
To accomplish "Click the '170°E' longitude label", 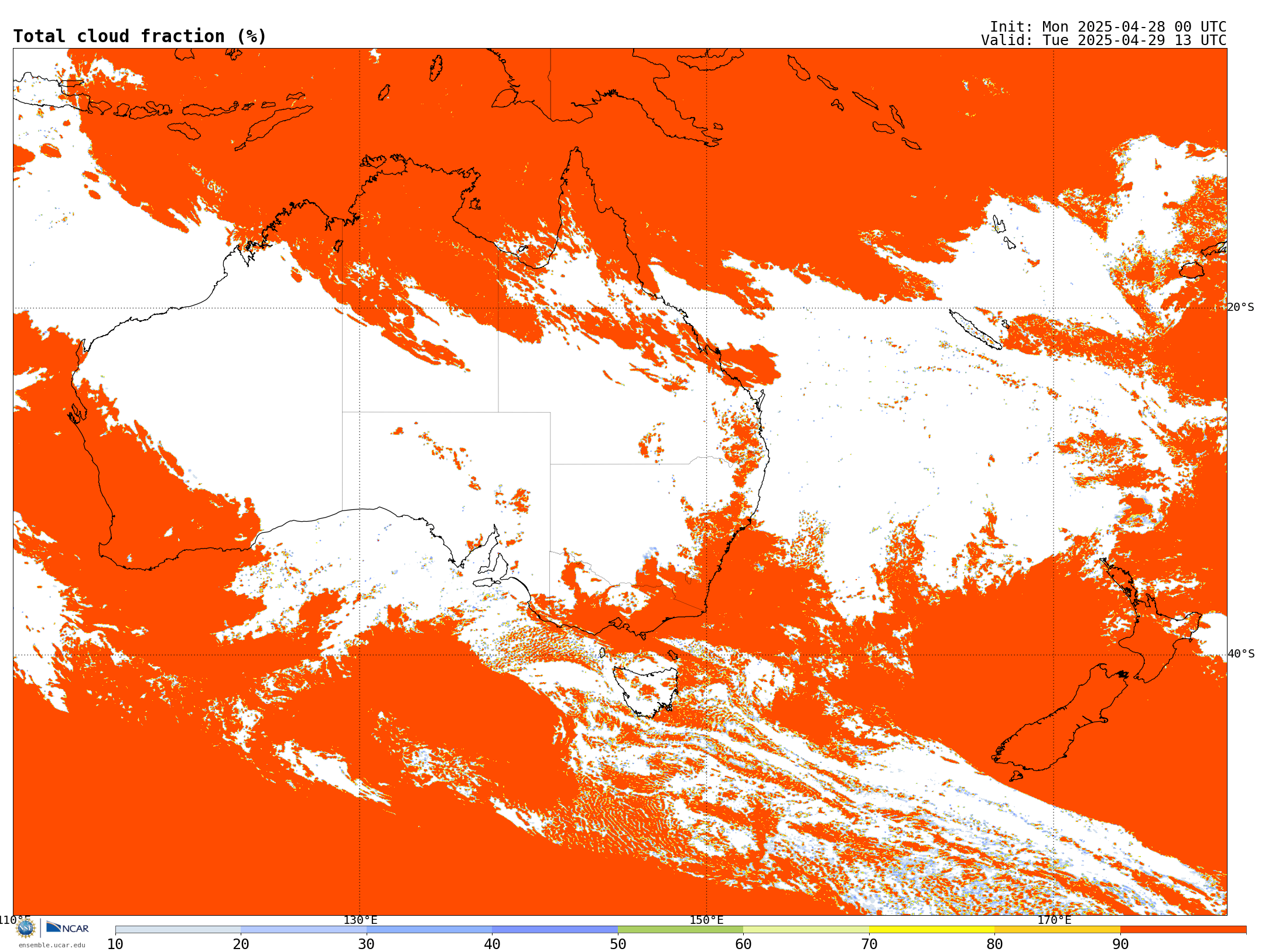I will (1054, 920).
